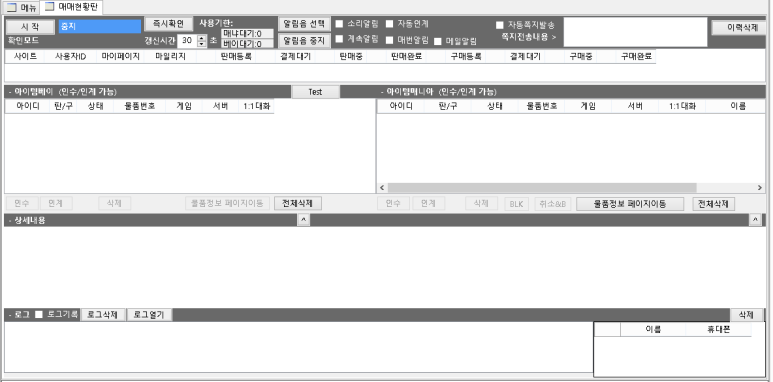Collapse the left 상세내용 panel caret

coord(304,220)
